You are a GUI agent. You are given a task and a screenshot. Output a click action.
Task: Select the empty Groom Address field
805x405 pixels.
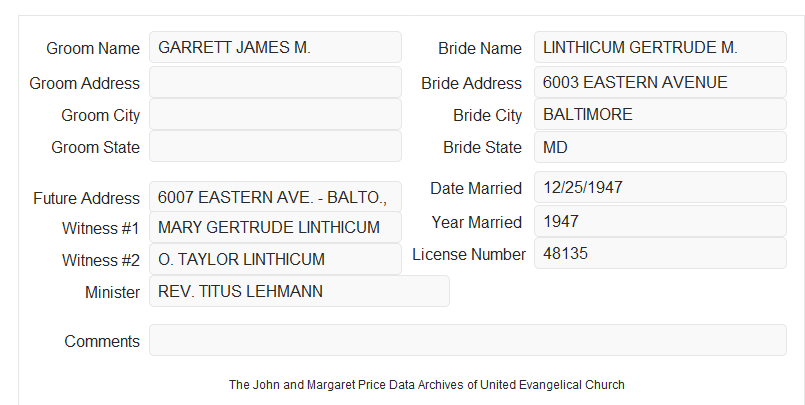275,82
